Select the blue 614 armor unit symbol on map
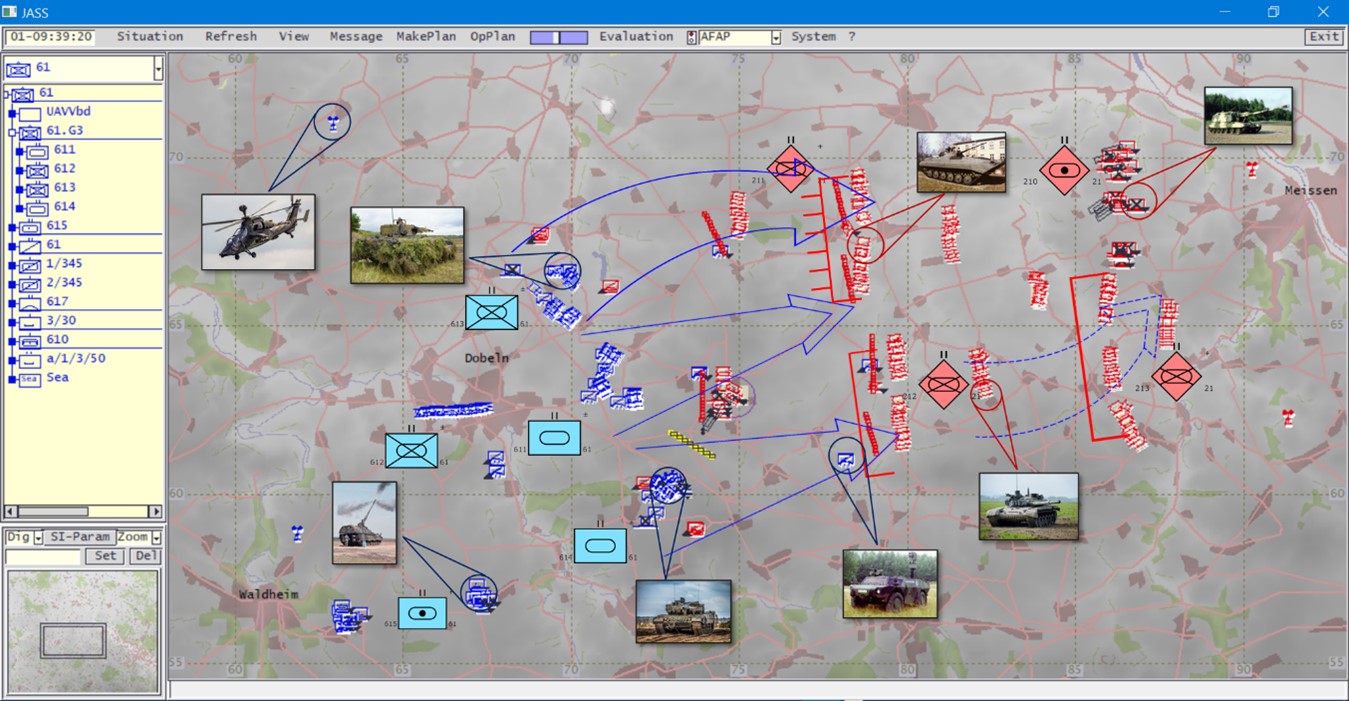Image resolution: width=1349 pixels, height=701 pixels. point(600,545)
